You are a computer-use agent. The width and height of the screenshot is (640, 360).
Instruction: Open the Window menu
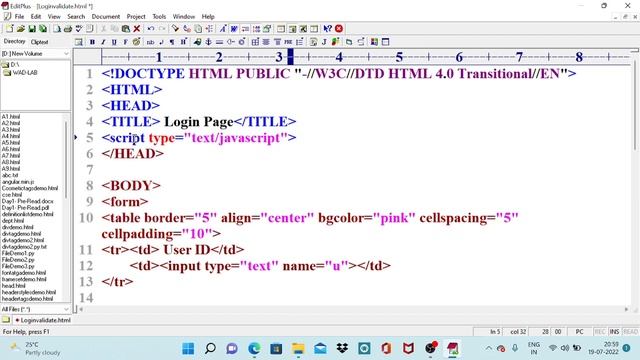click(x=184, y=17)
